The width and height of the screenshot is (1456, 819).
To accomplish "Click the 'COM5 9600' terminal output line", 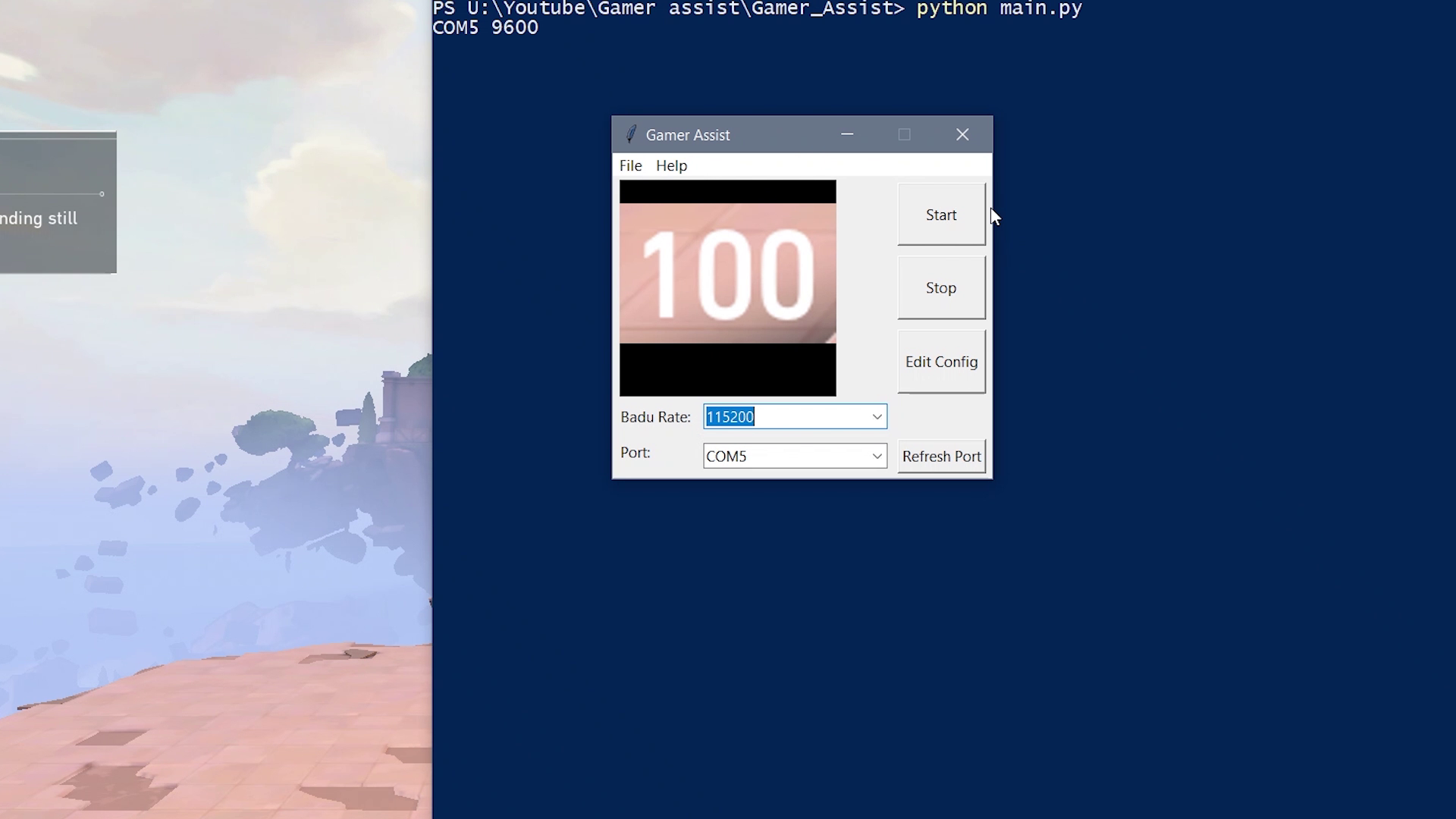I will 485,27.
